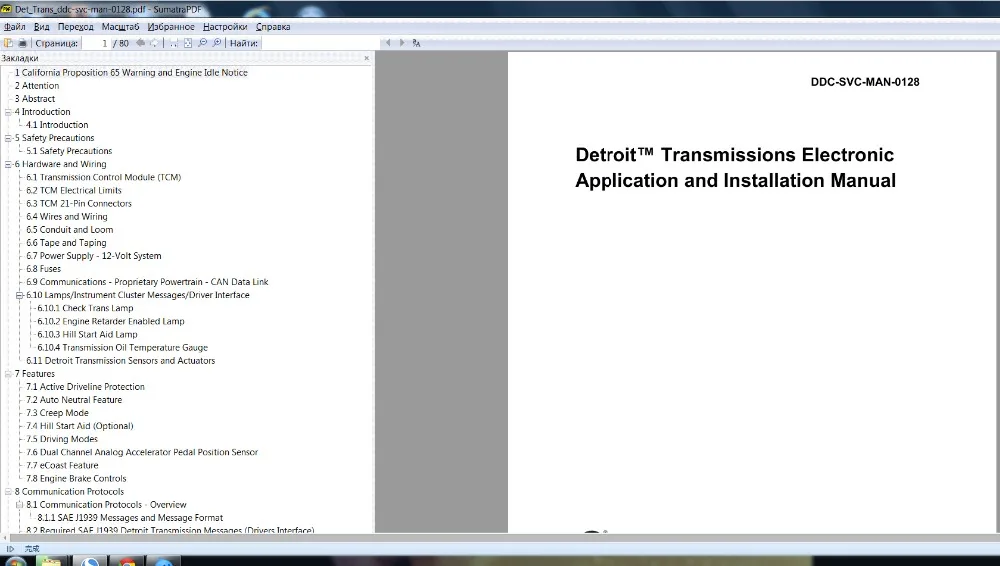The image size is (1000, 566).
Task: Click the Найти search input field
Action: [x=320, y=43]
